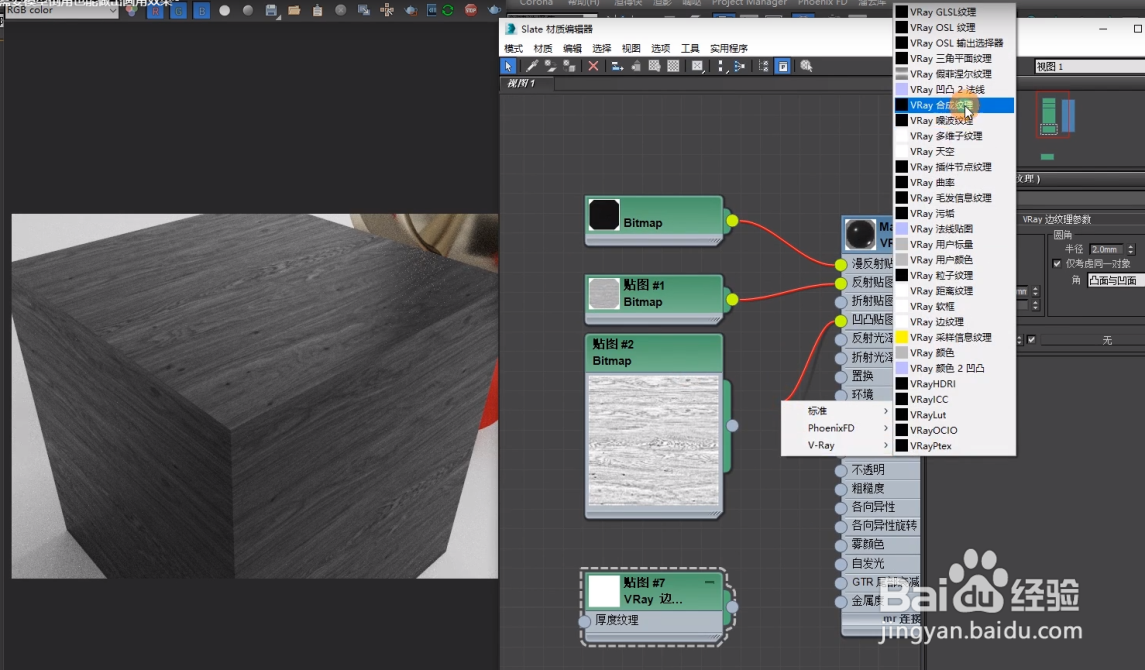Click show background in preview checker icon
This screenshot has height=670, width=1145.
[673, 66]
